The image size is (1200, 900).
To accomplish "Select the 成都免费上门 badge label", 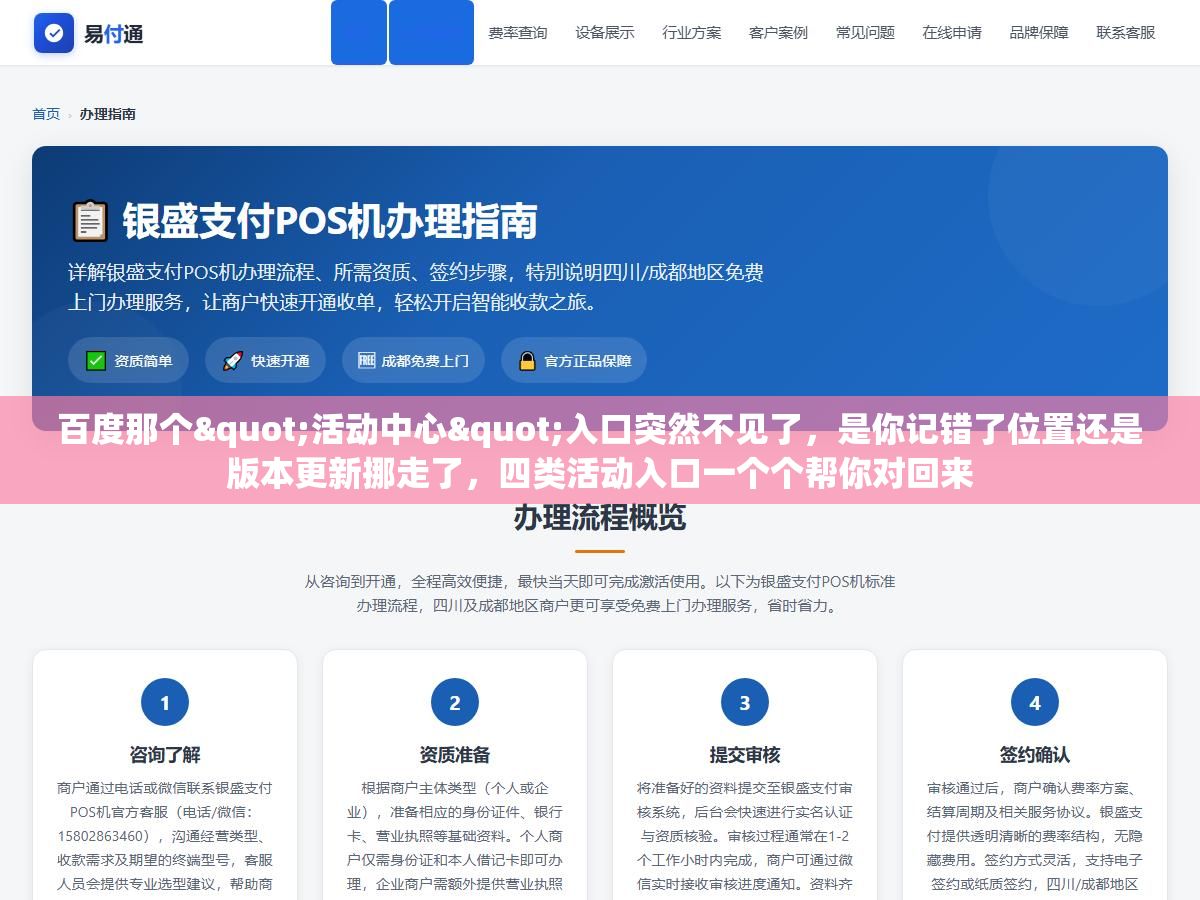I will tap(425, 361).
